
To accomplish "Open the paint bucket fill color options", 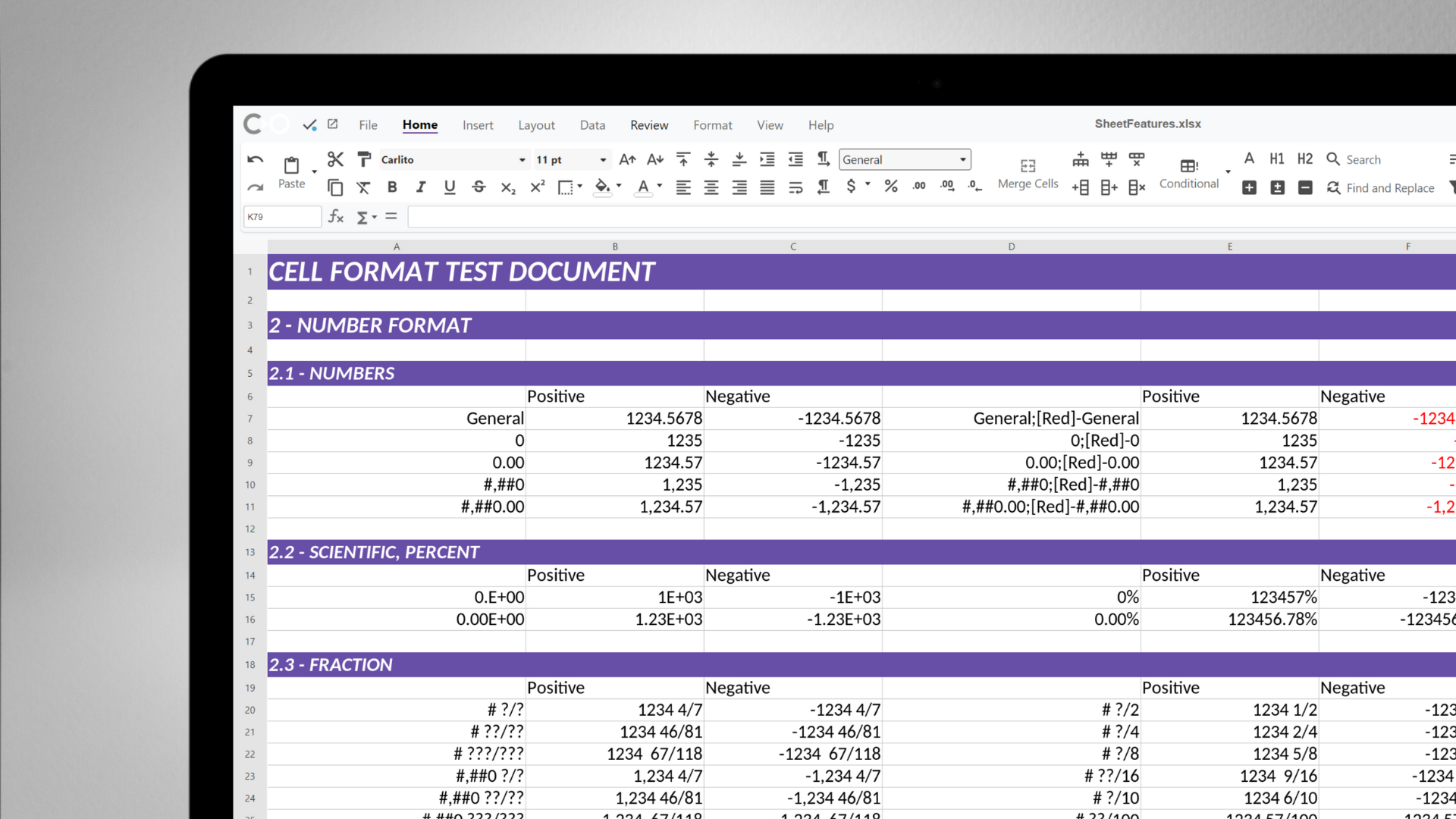I will pos(601,187).
